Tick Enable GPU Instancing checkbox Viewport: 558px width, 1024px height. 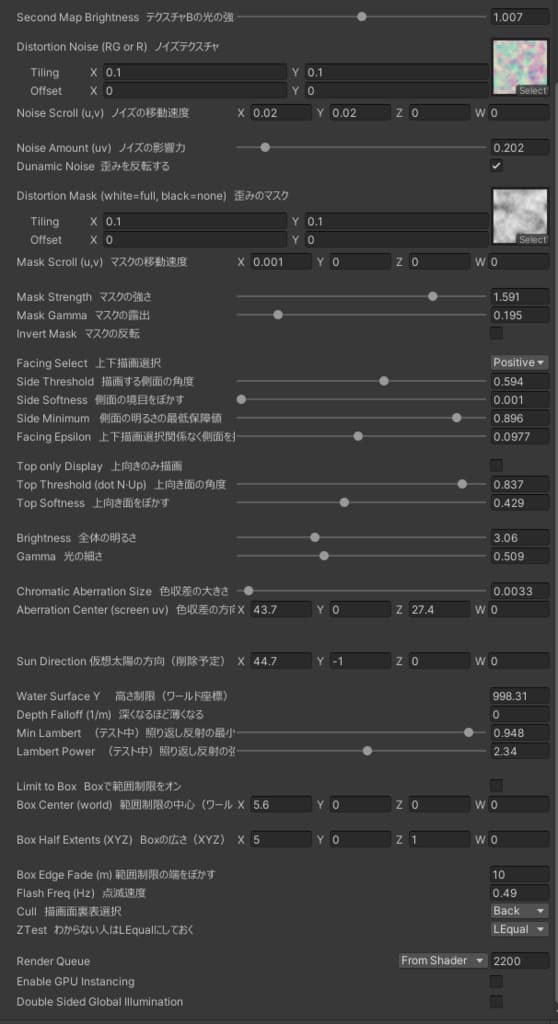point(497,981)
